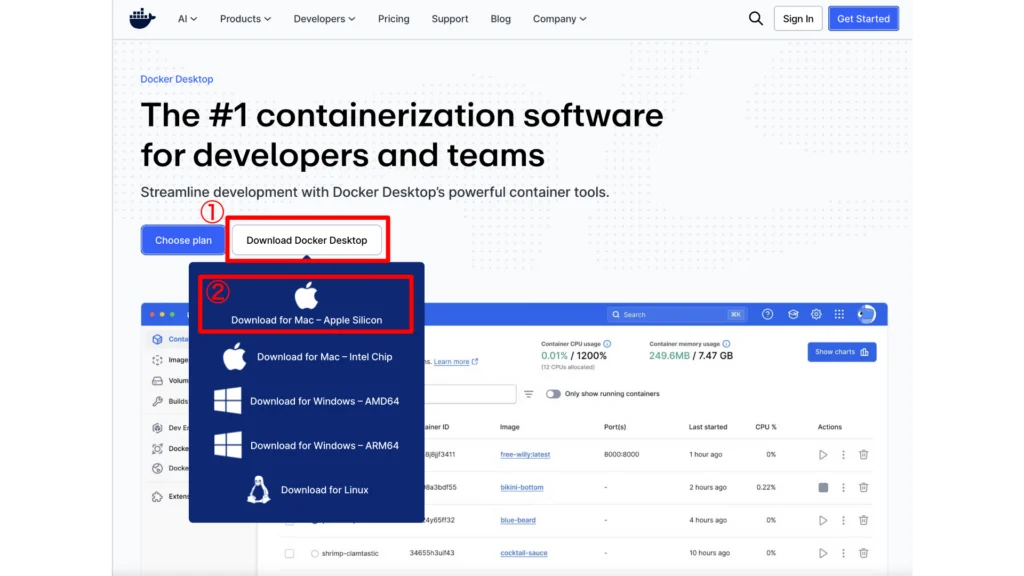Click the Docker whale logo
1024x576 pixels.
coord(142,18)
